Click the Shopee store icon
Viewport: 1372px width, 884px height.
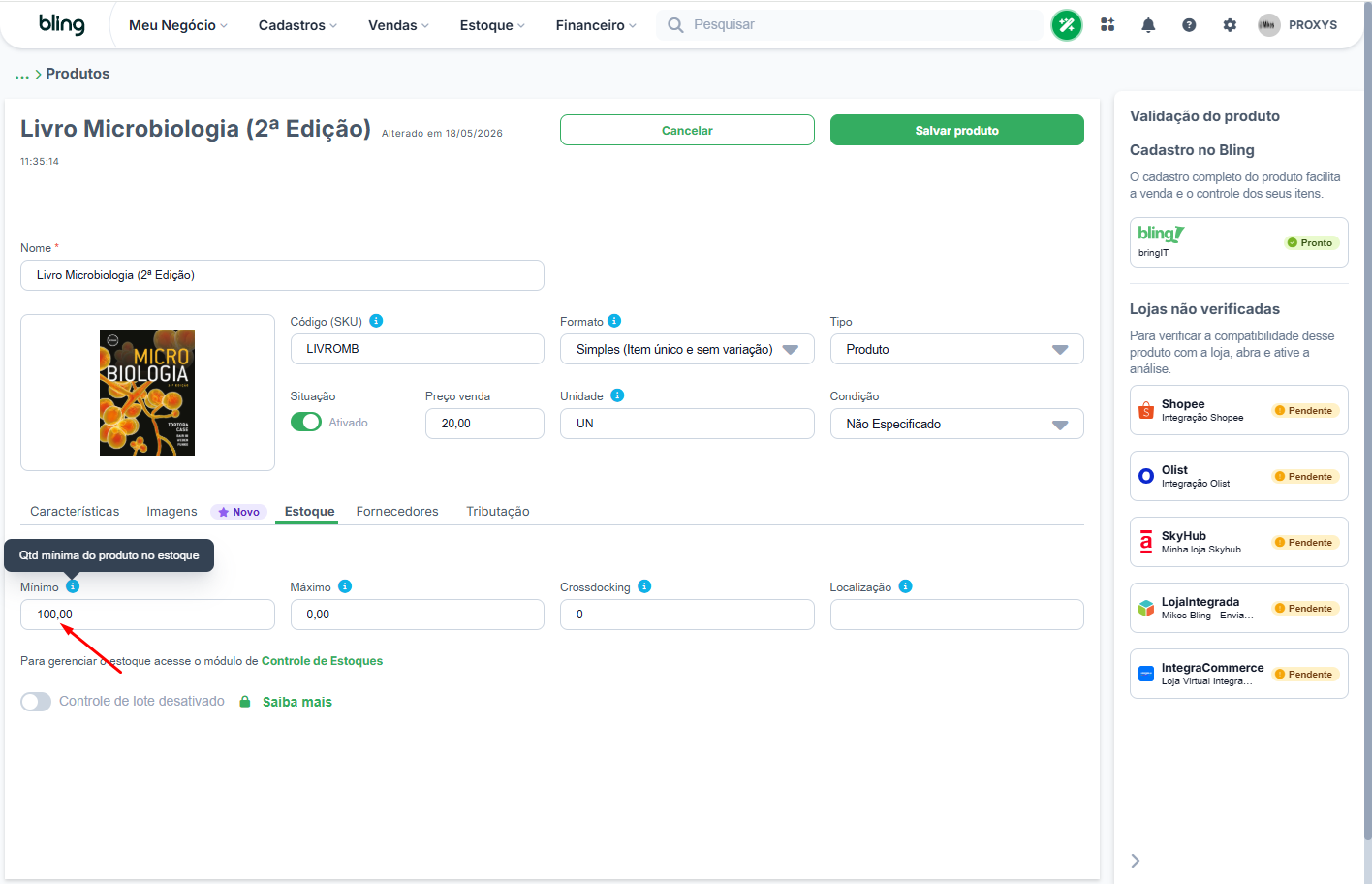[1146, 410]
